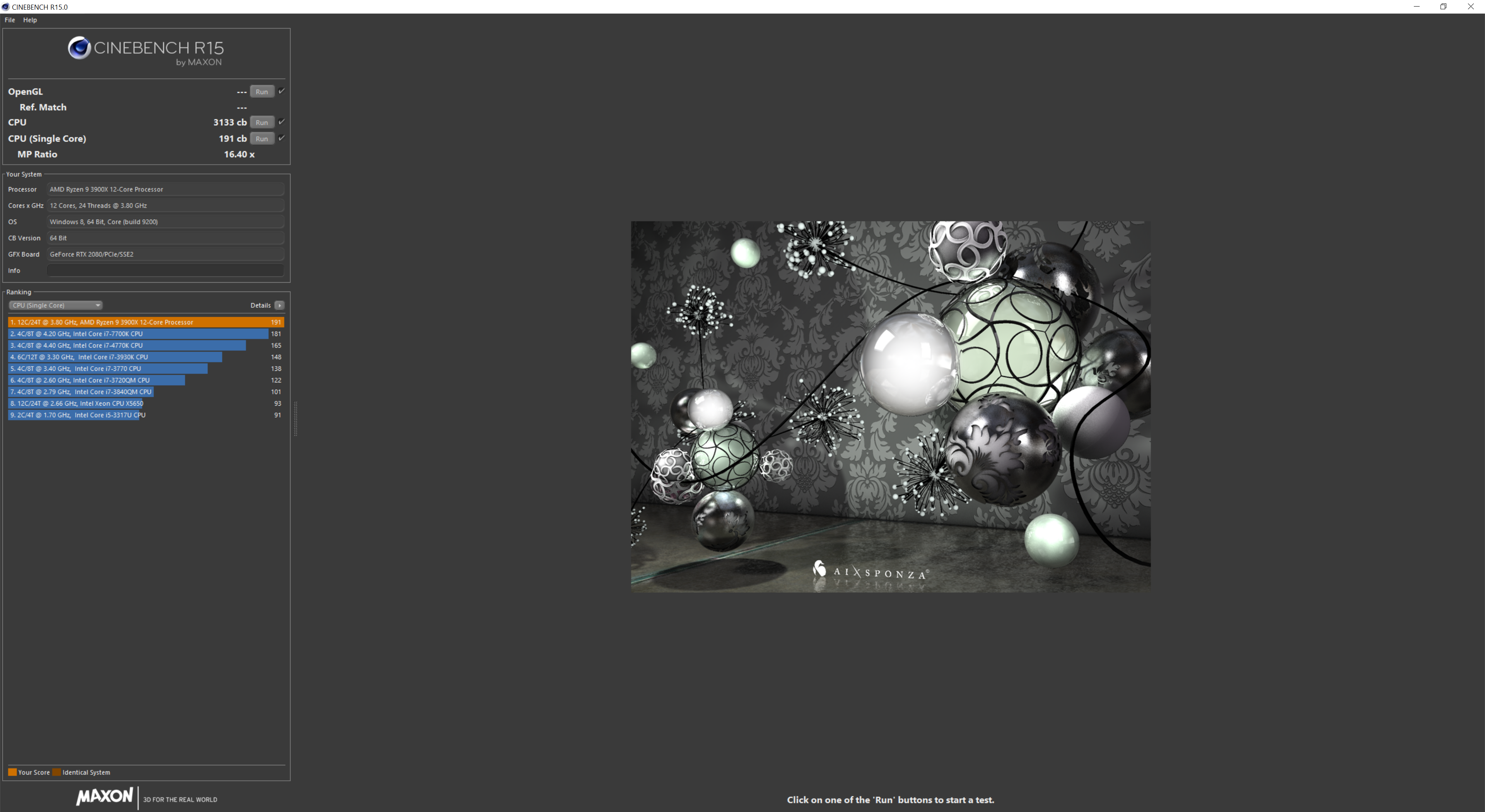The image size is (1485, 812).
Task: Select the Intel Core i7-7700K ranking entry
Action: point(138,334)
